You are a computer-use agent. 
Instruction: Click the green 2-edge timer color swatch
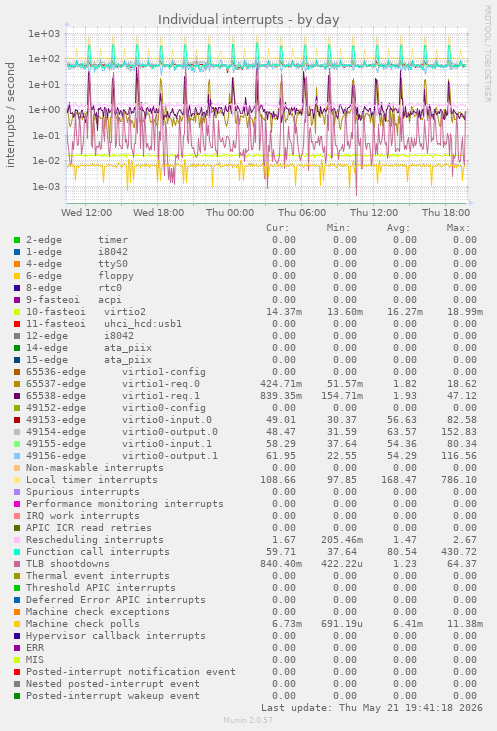click(x=17, y=240)
